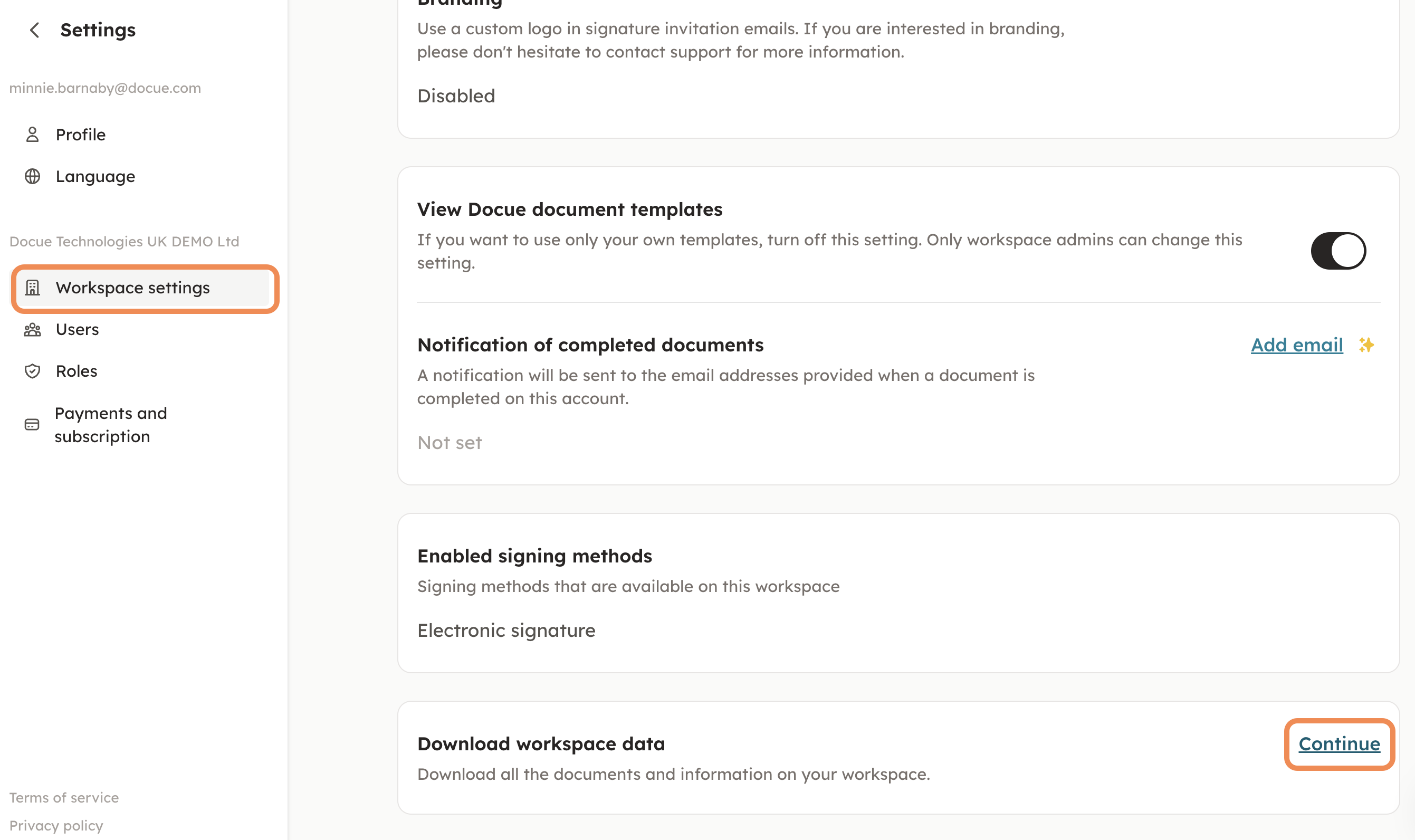Go to the Users section
The width and height of the screenshot is (1415, 840).
click(x=77, y=329)
